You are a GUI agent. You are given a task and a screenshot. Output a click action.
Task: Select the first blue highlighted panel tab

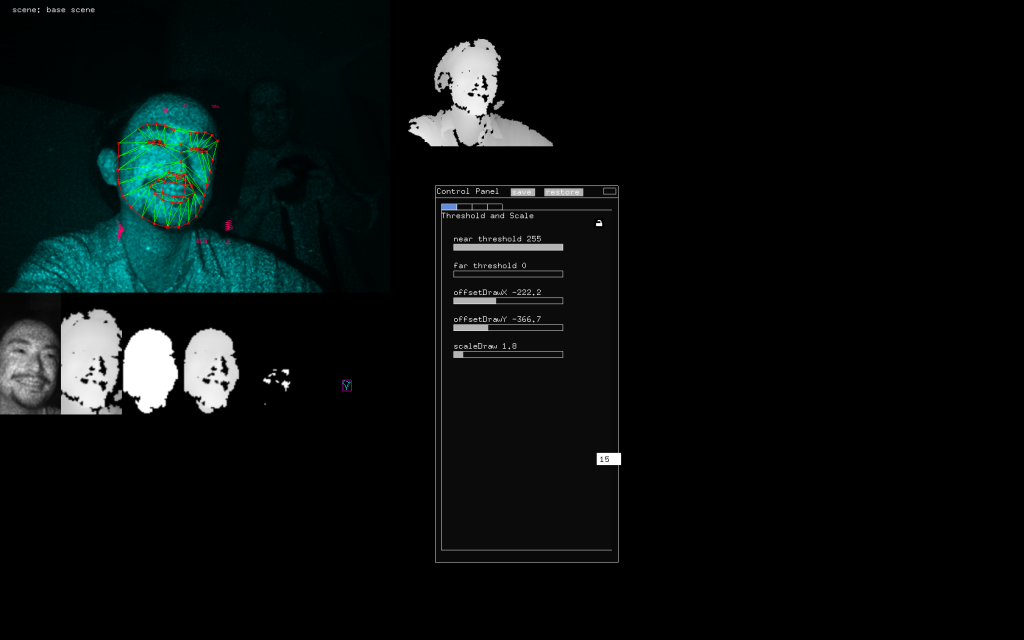point(449,207)
